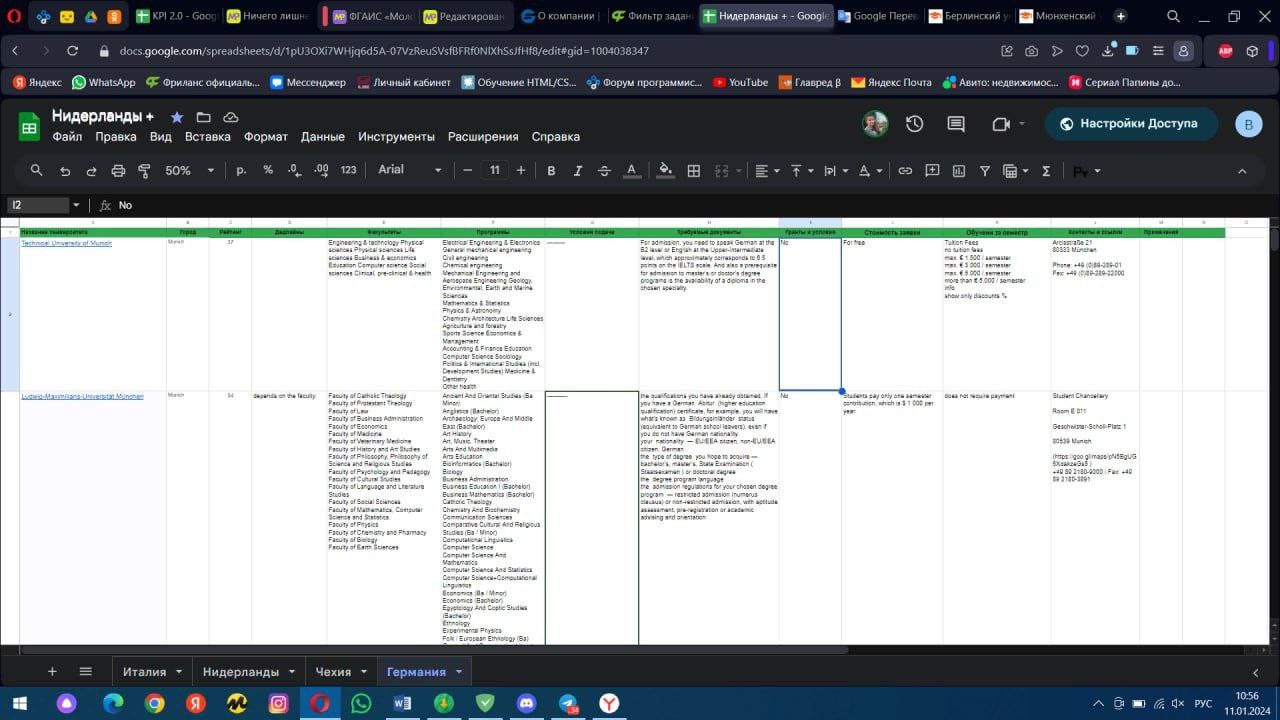Open version history clock icon
Image resolution: width=1280 pixels, height=720 pixels.
tap(914, 124)
